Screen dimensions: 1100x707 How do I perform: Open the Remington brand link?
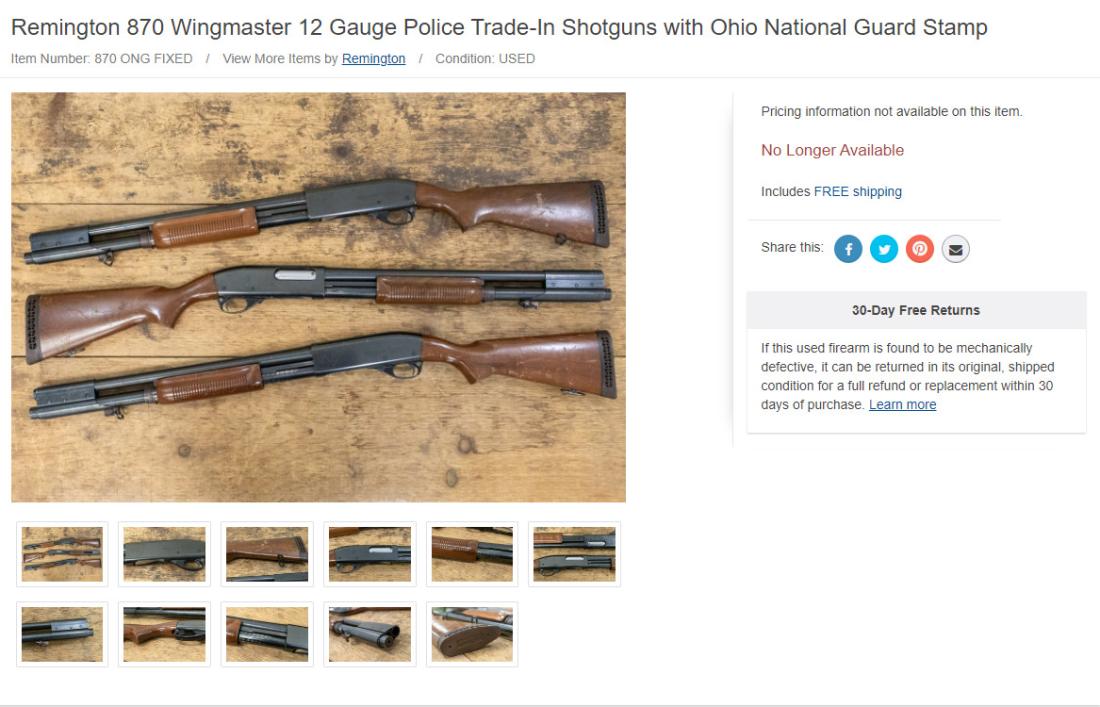coord(373,58)
